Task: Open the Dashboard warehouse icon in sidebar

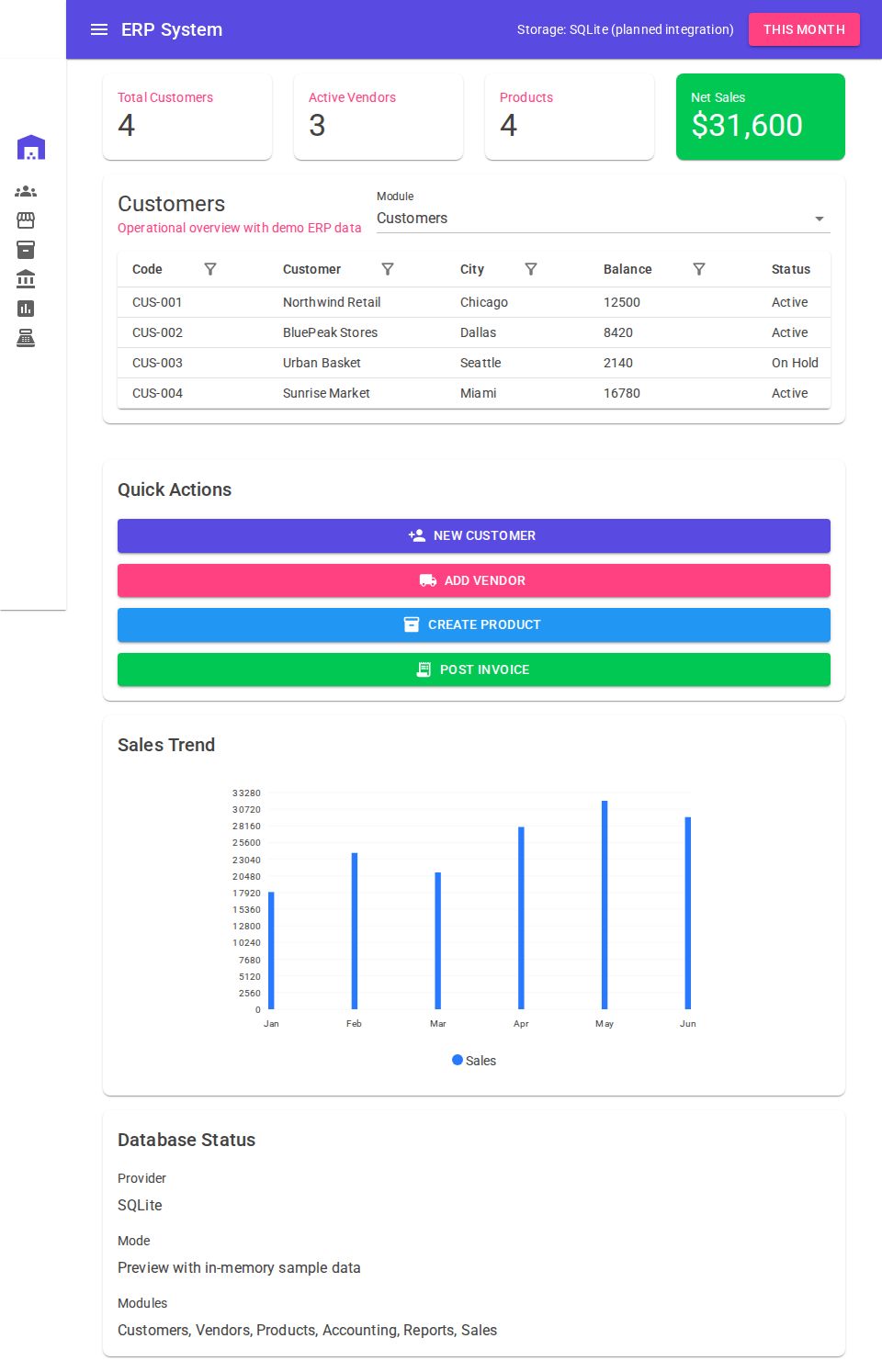Action: pos(31,147)
